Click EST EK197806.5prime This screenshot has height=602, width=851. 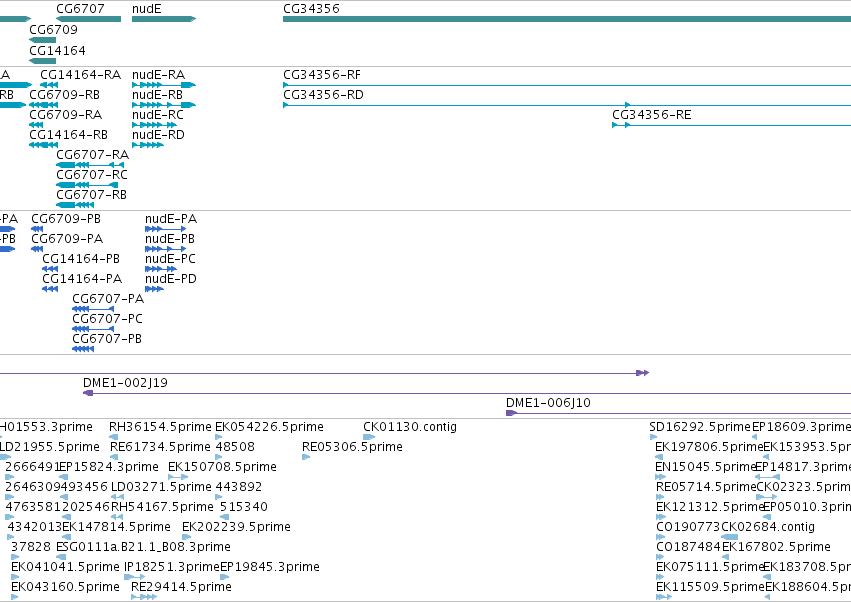point(659,457)
